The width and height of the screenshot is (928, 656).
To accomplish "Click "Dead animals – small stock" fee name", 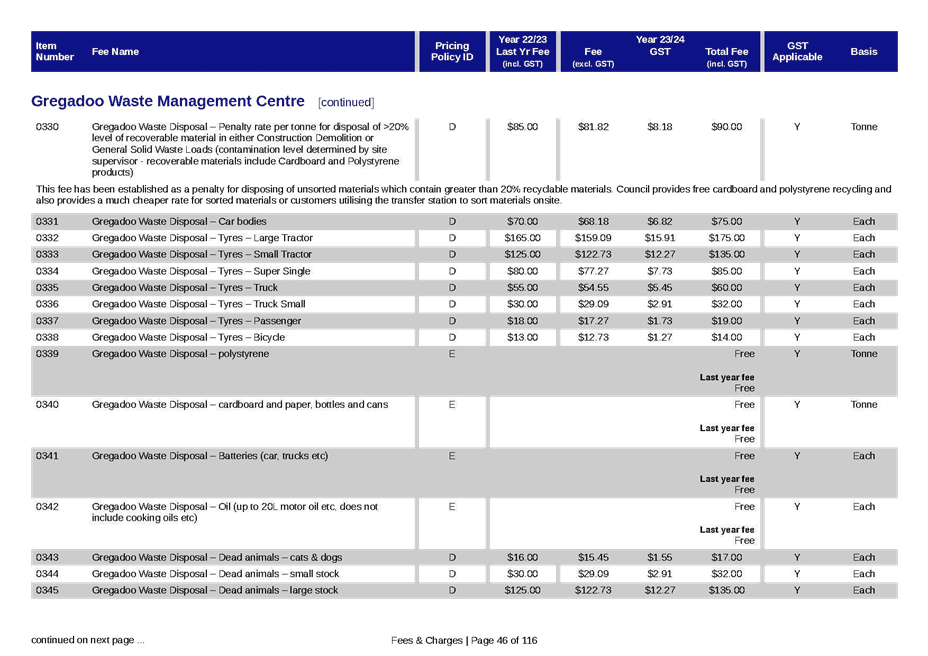I will tap(215, 574).
